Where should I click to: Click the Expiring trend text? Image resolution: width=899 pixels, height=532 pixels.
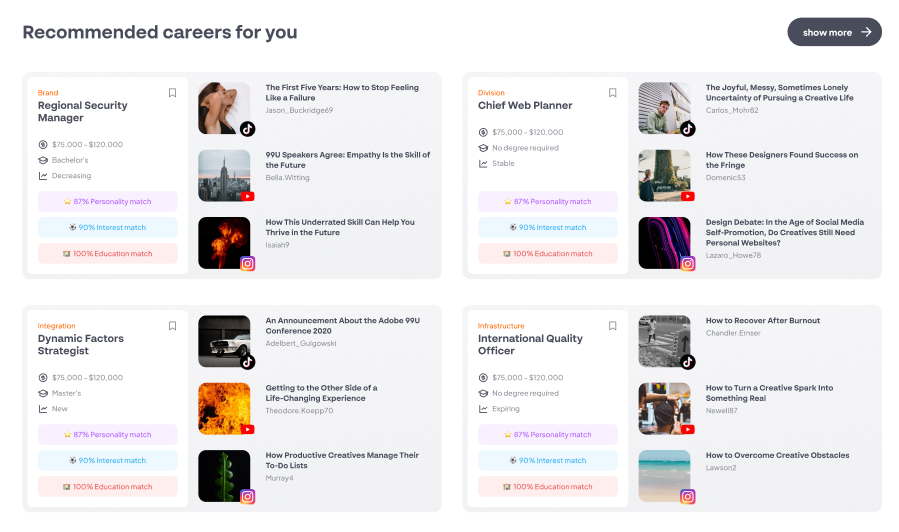(x=506, y=409)
